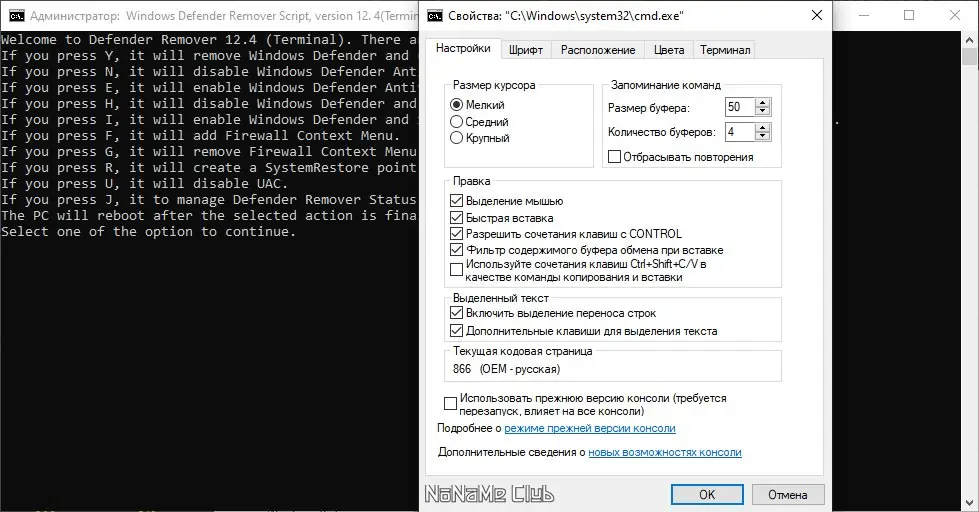Toggle Дополнительные клавиши для выделения текста

click(456, 331)
